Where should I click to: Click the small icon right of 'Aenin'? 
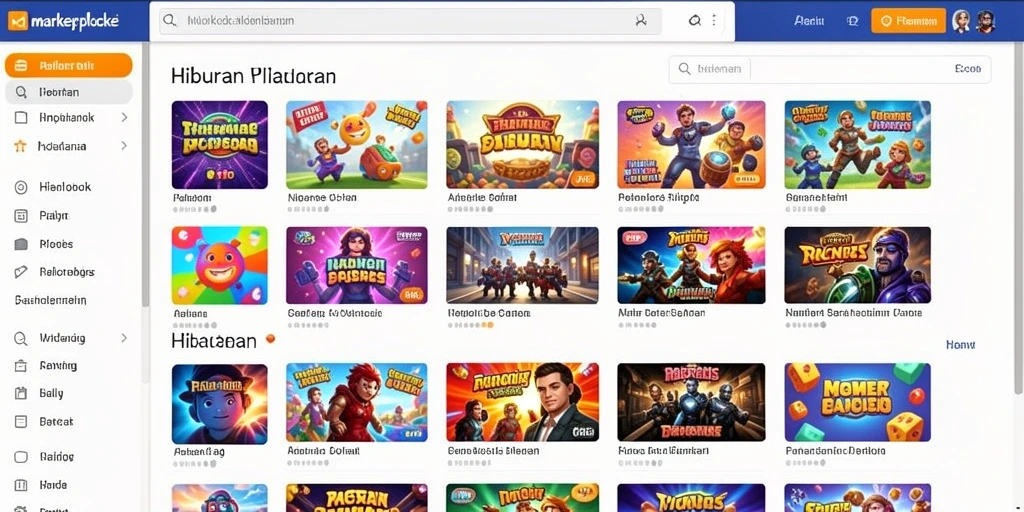[852, 21]
